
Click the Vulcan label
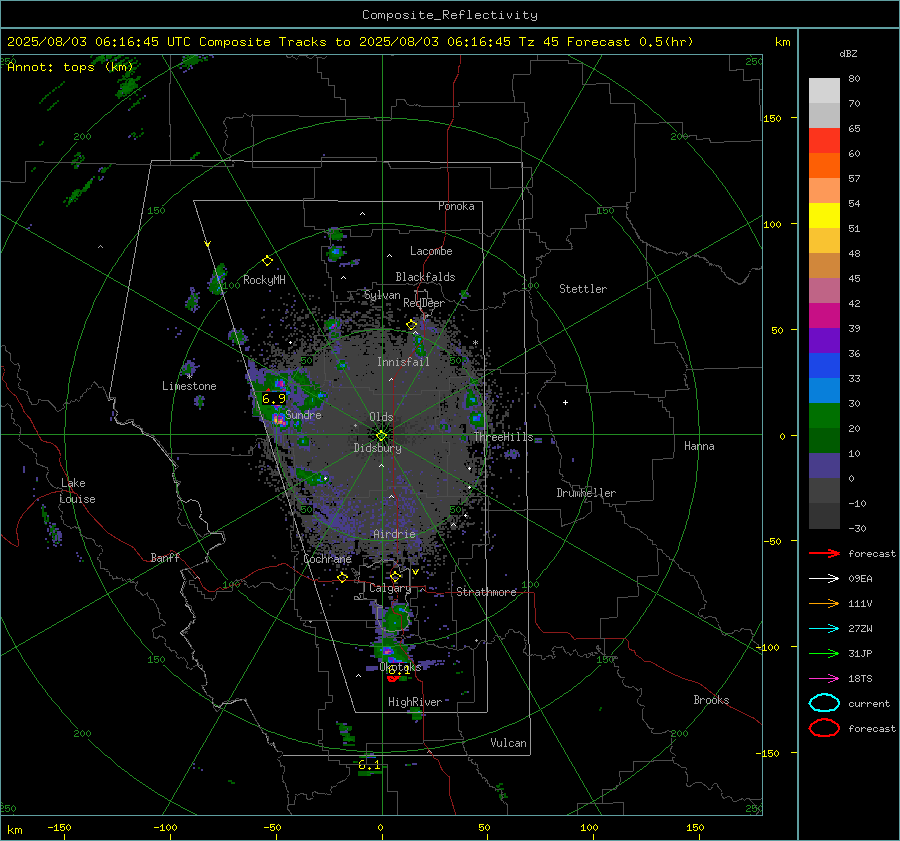[x=509, y=743]
